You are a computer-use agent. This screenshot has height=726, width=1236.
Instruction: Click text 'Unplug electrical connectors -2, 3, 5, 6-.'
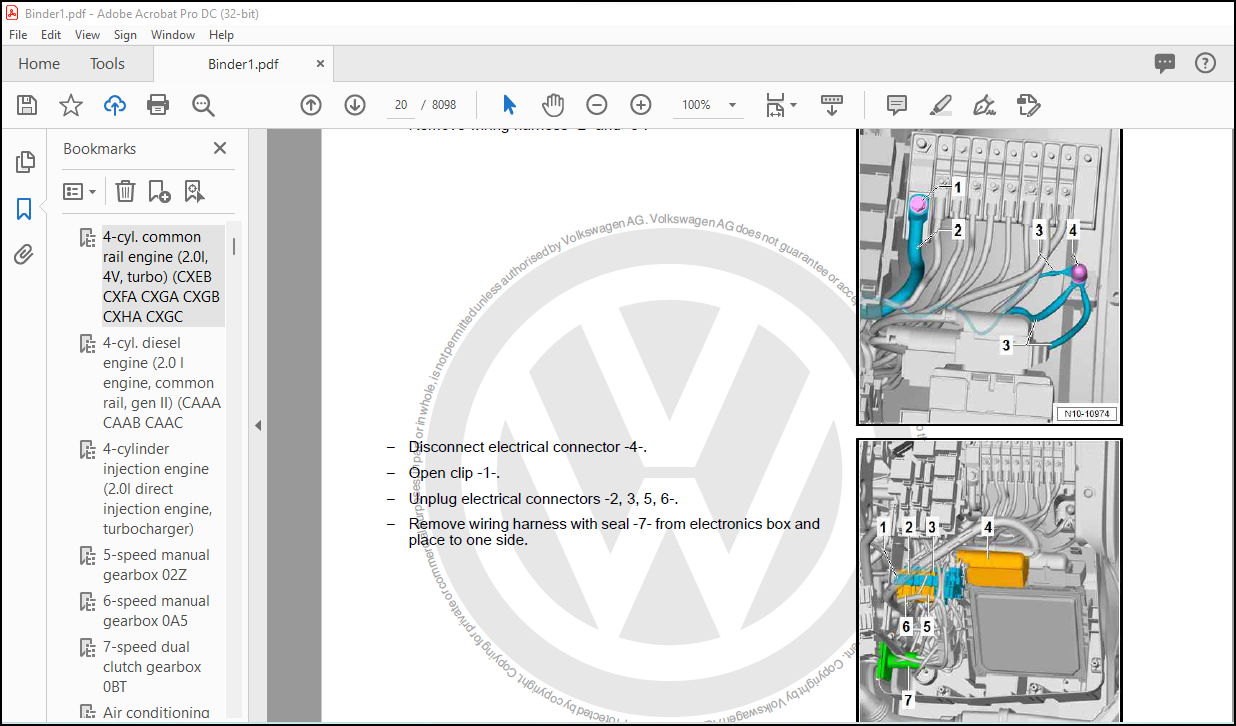coord(543,499)
